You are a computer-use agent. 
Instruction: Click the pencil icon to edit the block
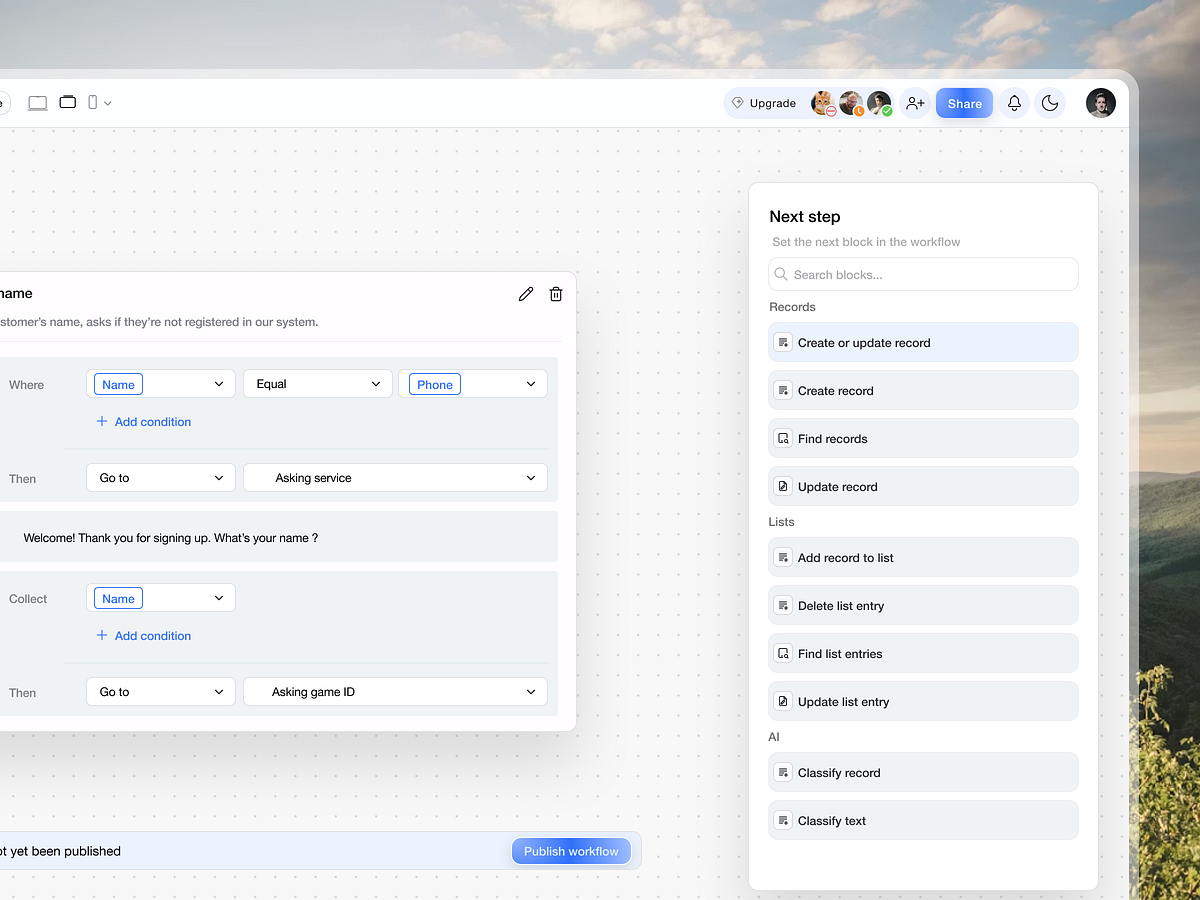526,293
